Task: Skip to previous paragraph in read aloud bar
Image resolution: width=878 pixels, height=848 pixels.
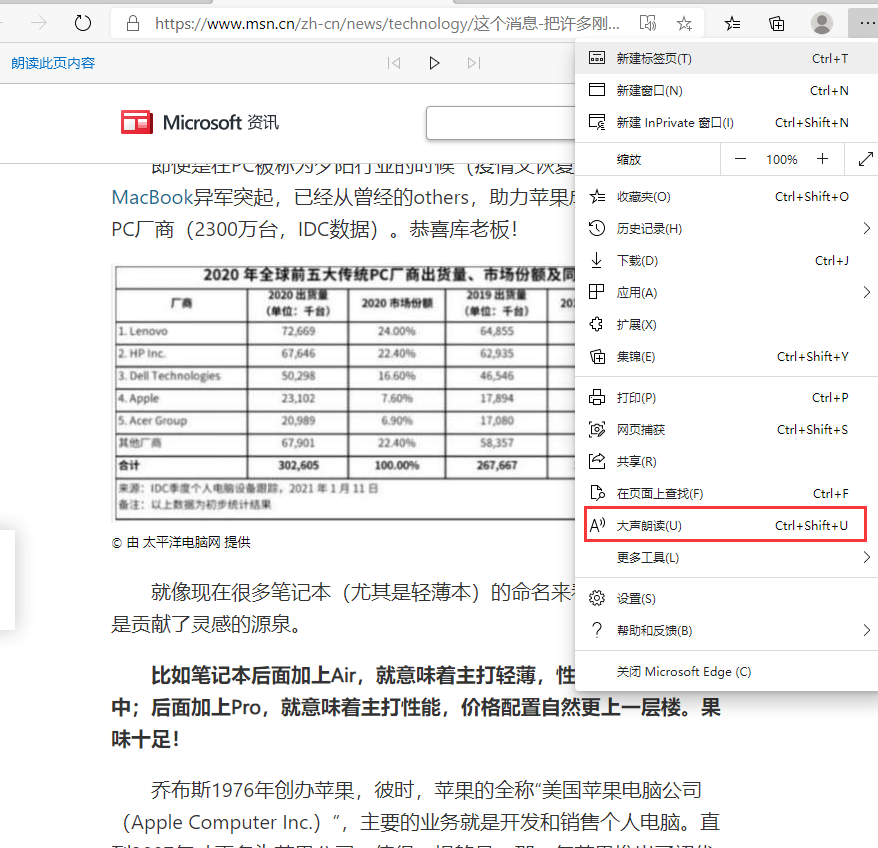Action: pos(394,62)
